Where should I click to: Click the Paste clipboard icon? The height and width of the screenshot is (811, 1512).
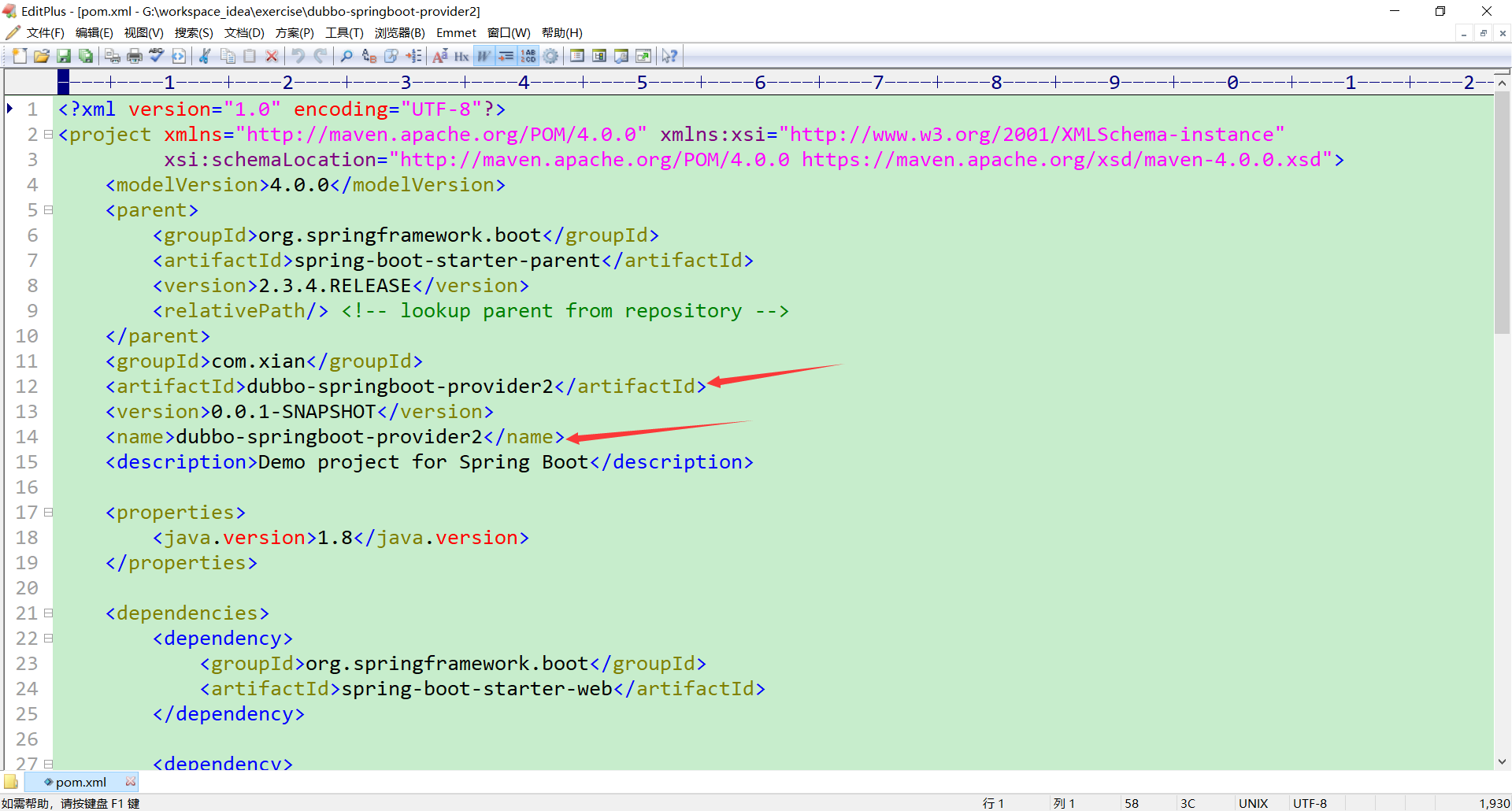click(250, 56)
